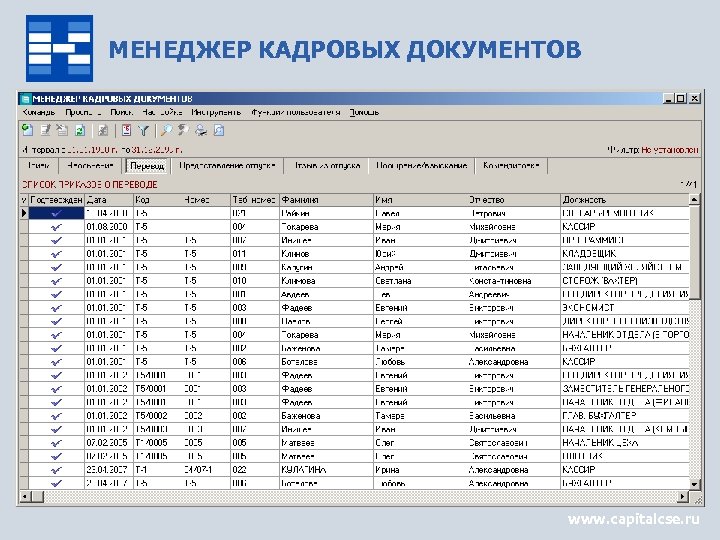Toggle confirmed checkmark in КУЛАГИНА row
This screenshot has width=720, height=540.
(56, 470)
